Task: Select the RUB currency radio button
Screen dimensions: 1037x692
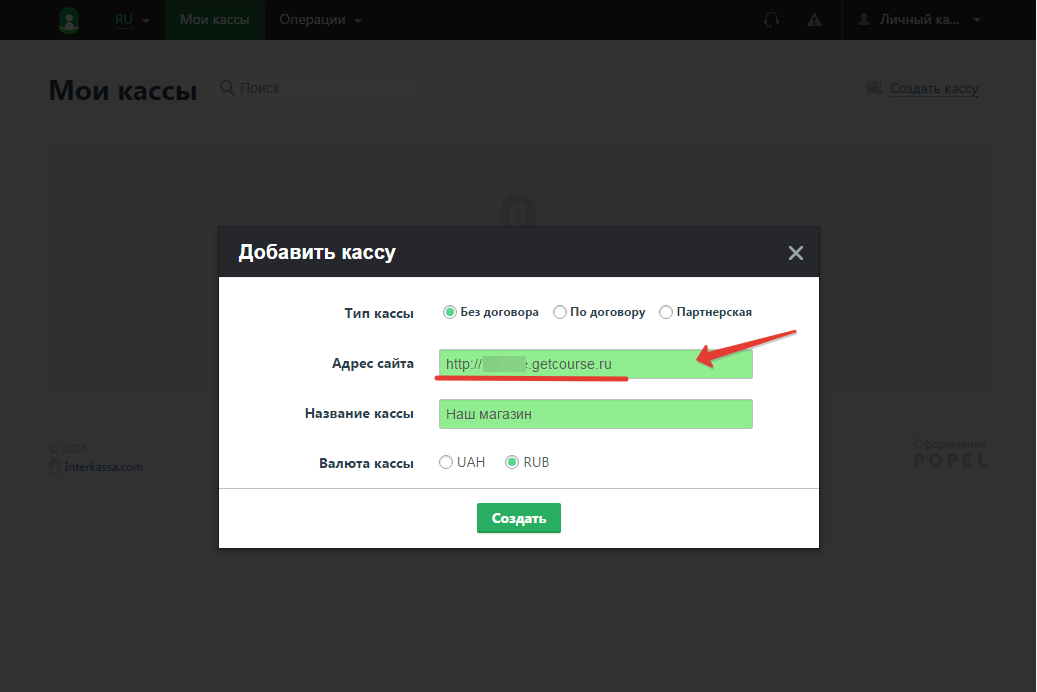Action: click(x=512, y=462)
